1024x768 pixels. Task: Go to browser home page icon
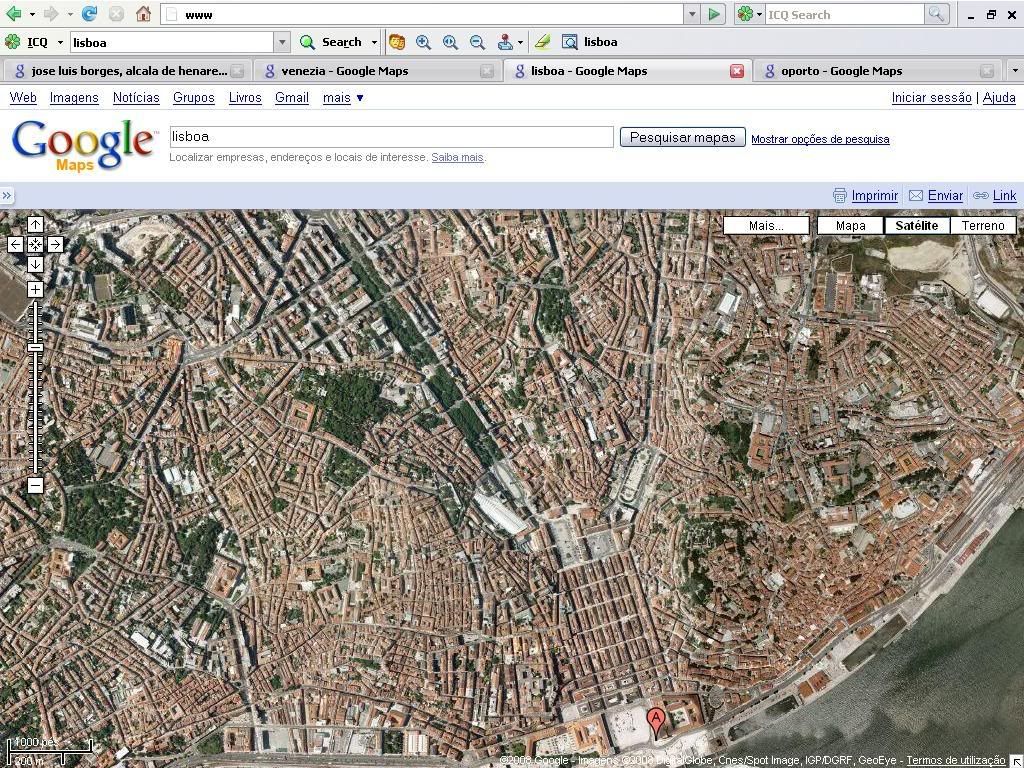coord(143,14)
